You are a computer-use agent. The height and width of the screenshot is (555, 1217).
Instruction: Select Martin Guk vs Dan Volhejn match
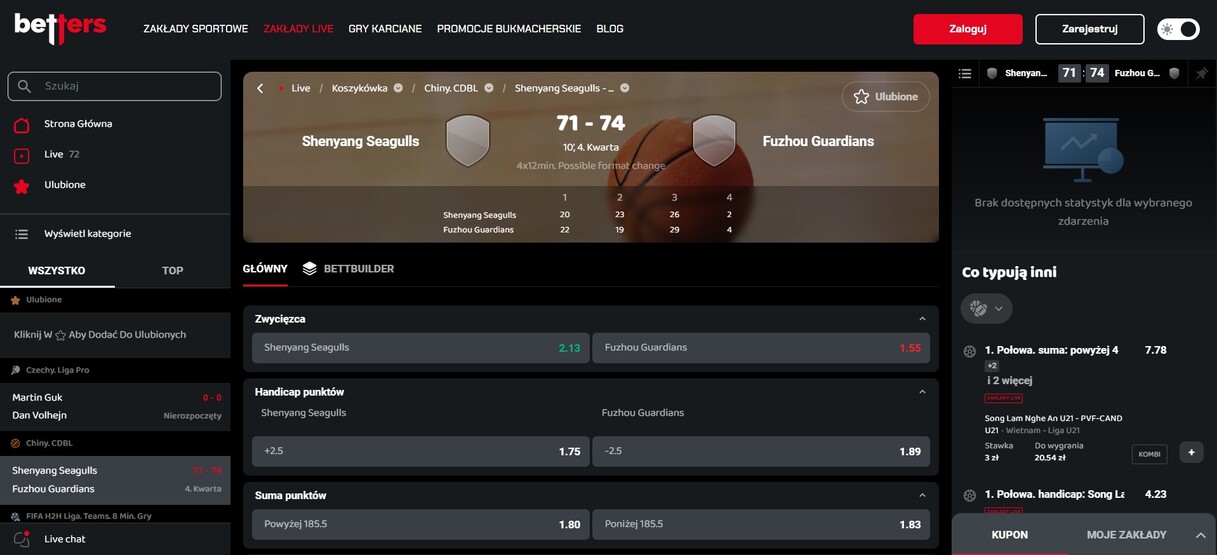click(115, 406)
